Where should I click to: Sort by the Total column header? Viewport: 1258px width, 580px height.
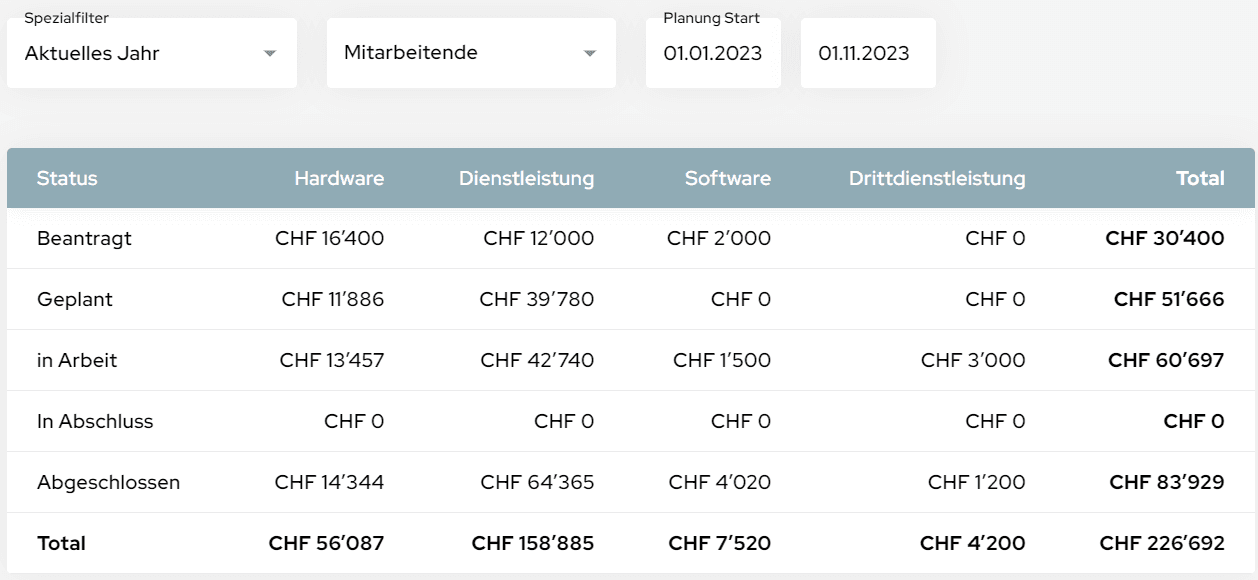tap(1199, 178)
